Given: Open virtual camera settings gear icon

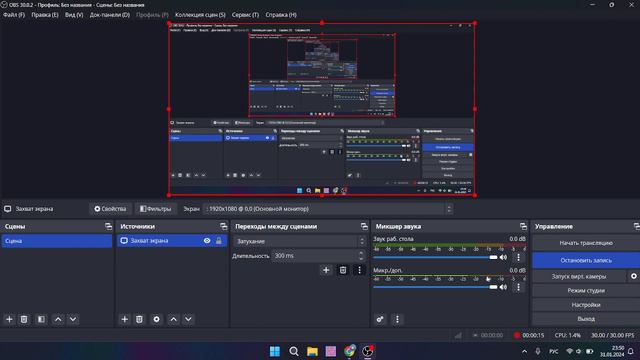Looking at the screenshot, I should pyautogui.click(x=633, y=276).
